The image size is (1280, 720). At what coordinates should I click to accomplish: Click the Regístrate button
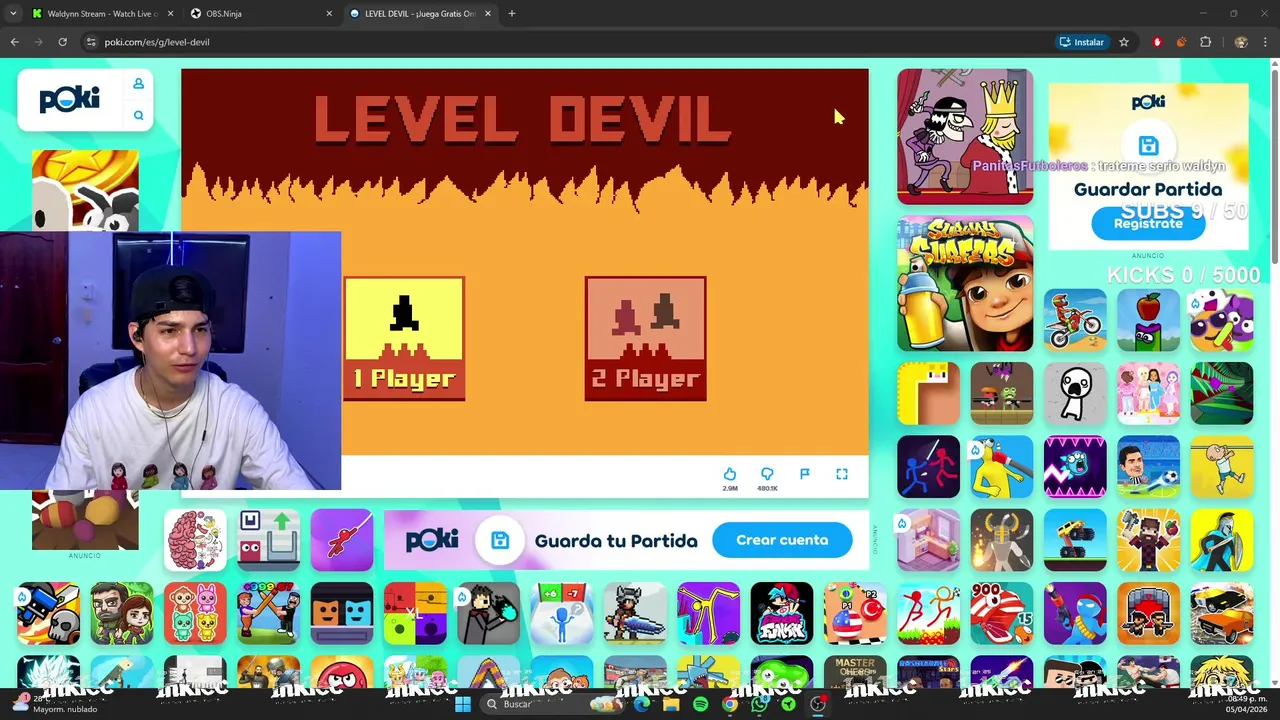click(x=1148, y=224)
